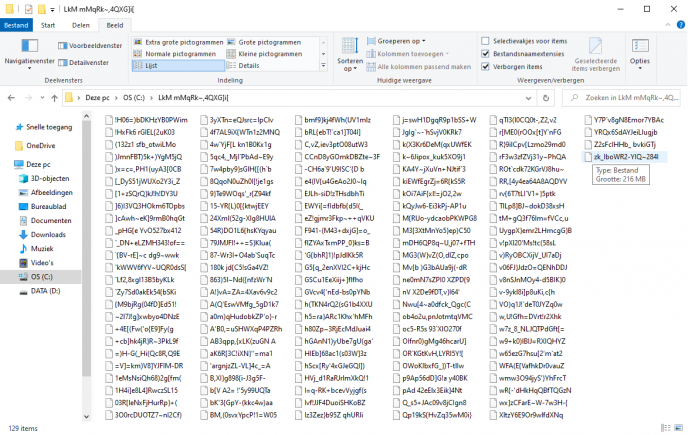Collapse the ribbon with the chevron
This screenshot has width=688, height=435.
[668, 25]
